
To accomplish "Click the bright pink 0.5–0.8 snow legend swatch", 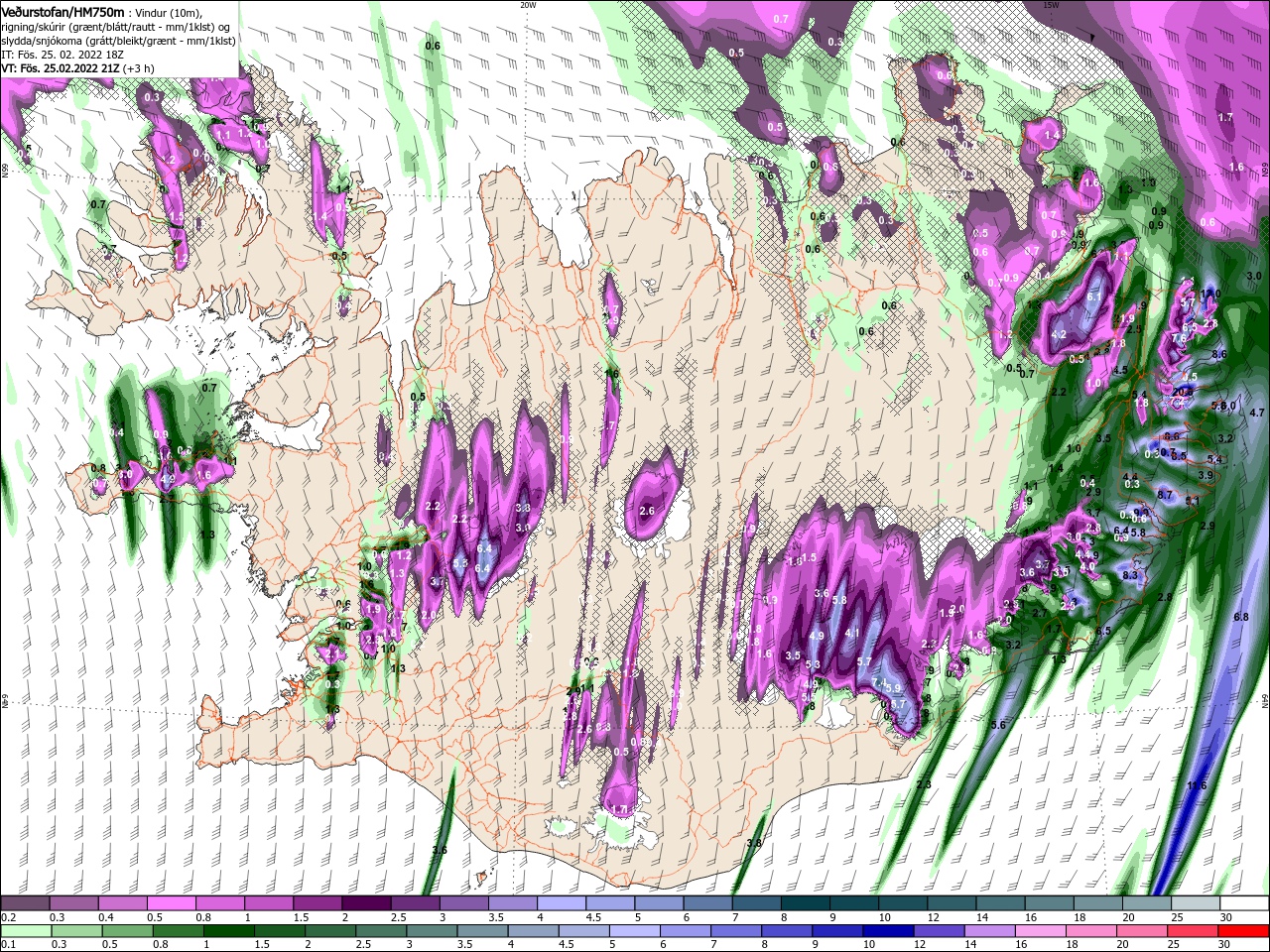I will tap(171, 903).
